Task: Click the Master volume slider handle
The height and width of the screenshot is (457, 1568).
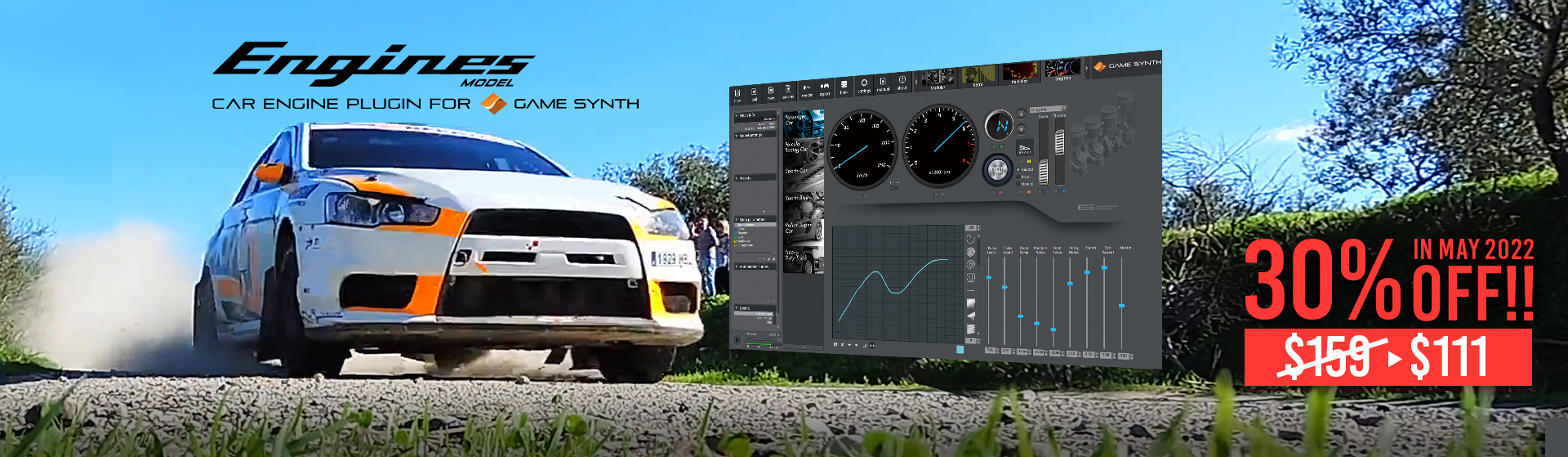Action: (x=1122, y=306)
